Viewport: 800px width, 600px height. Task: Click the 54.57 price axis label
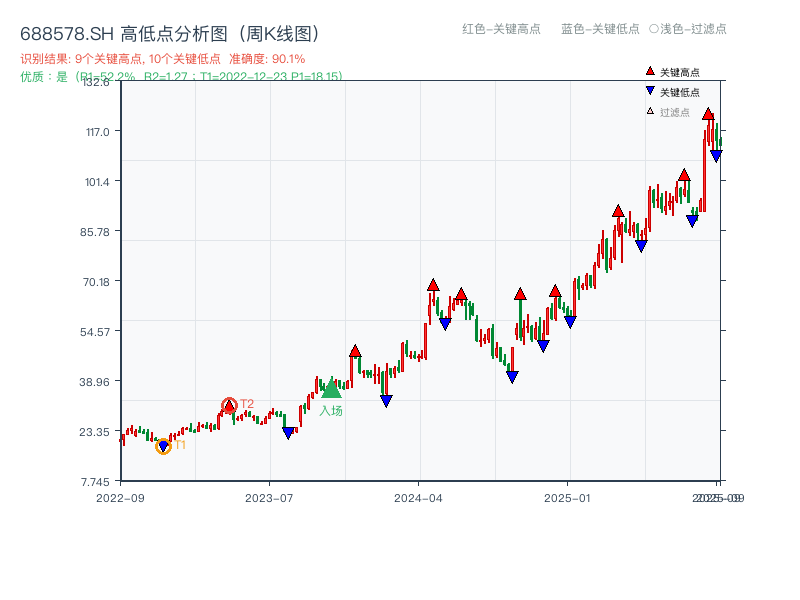tap(95, 332)
